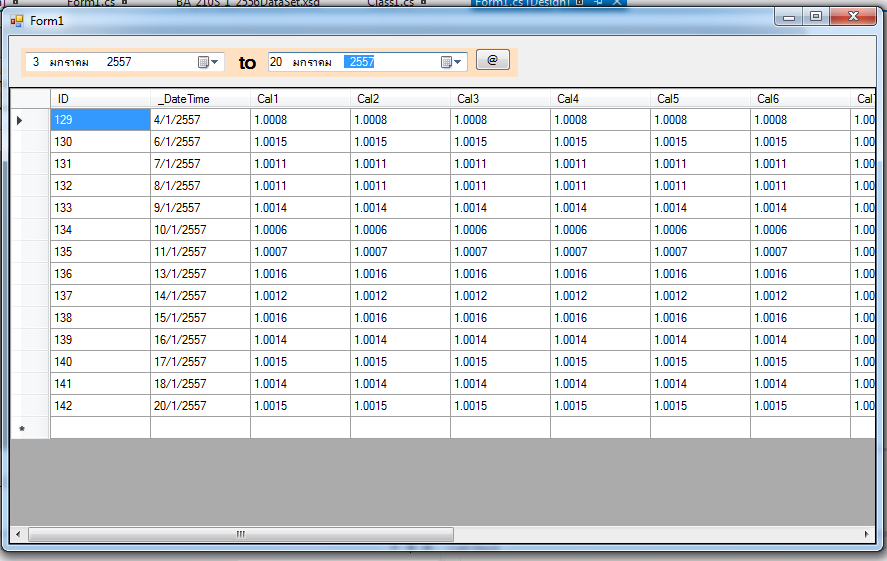Click the Cal1 column header
This screenshot has width=887, height=561.
[x=300, y=99]
